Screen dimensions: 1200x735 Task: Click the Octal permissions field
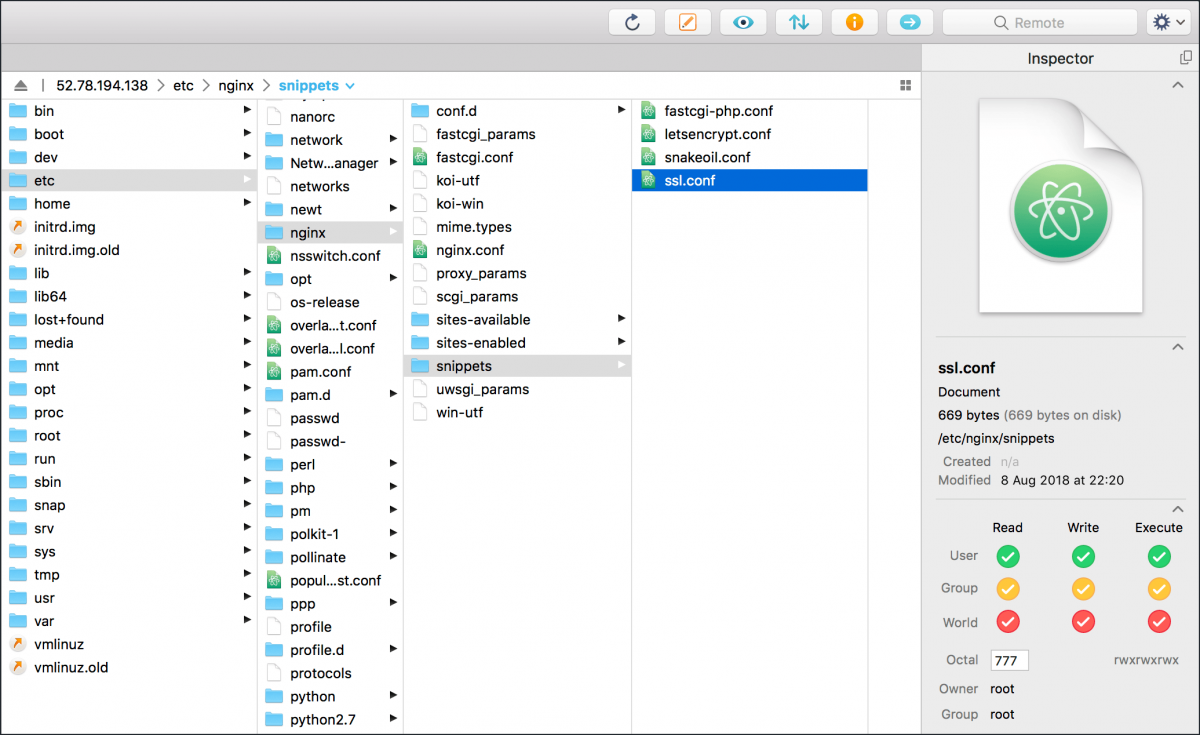pos(1009,660)
